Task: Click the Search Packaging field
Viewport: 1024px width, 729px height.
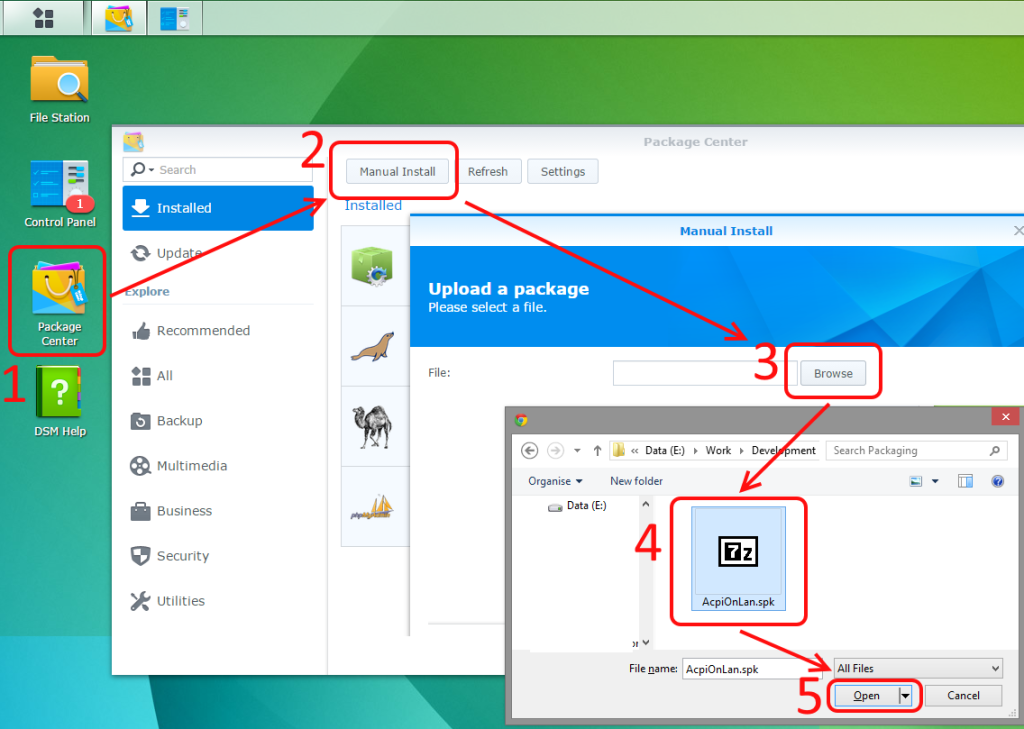Action: tap(917, 451)
